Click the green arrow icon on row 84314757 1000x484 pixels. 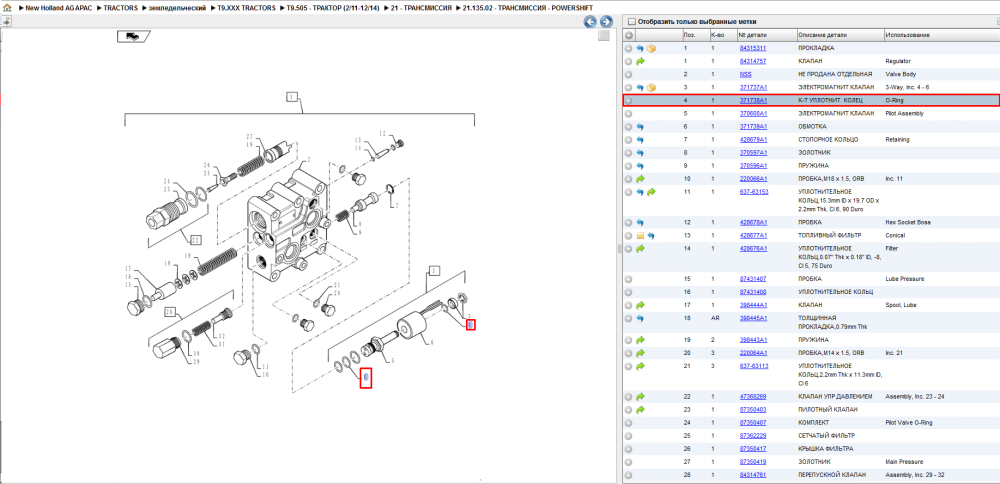coord(640,61)
